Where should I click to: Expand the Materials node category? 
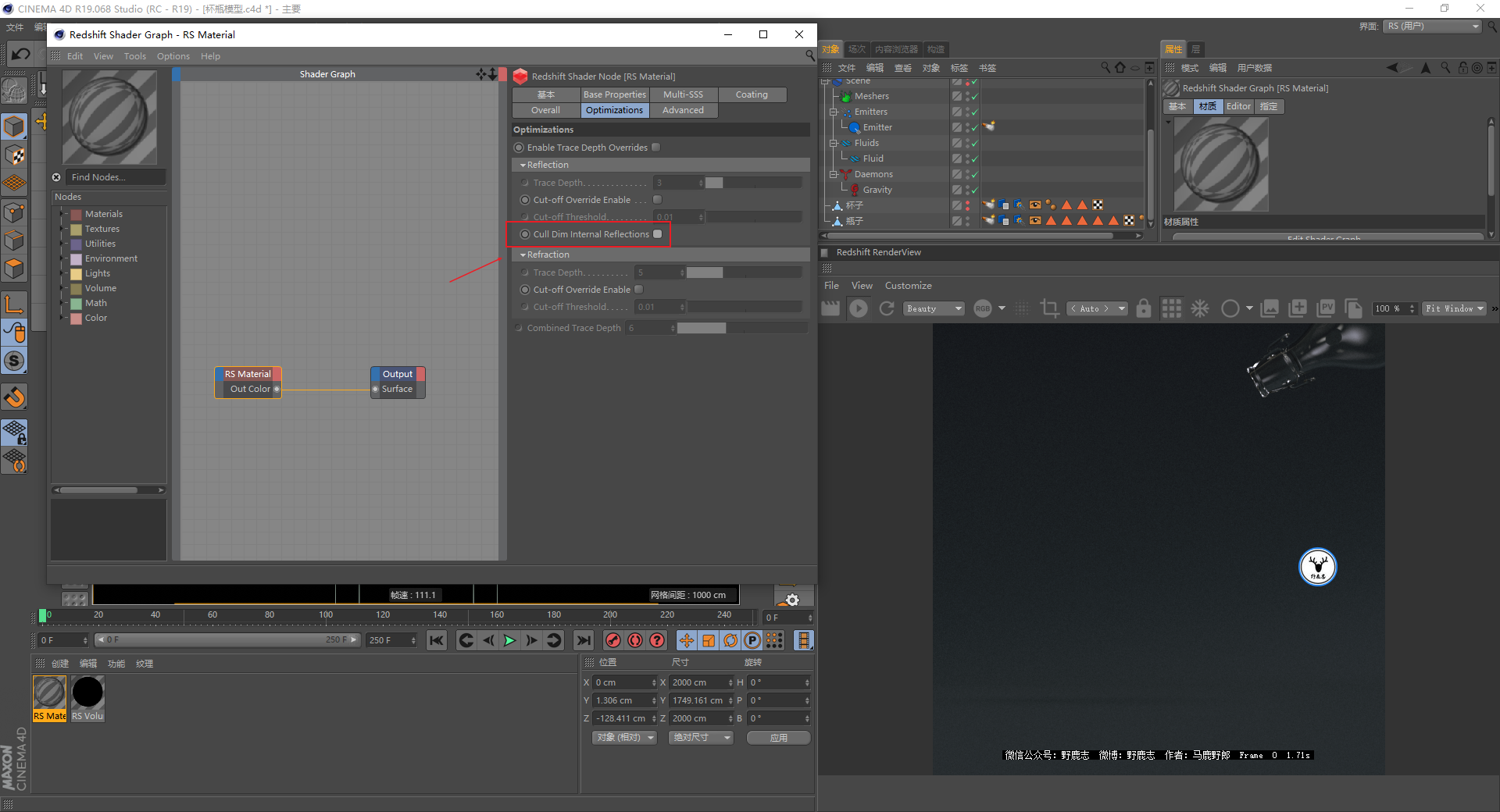click(63, 214)
